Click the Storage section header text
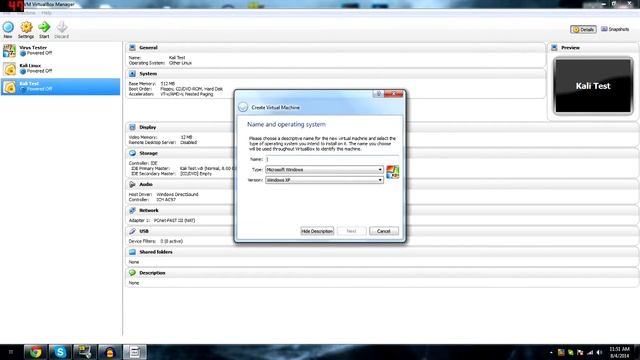640x360 pixels. tap(148, 153)
